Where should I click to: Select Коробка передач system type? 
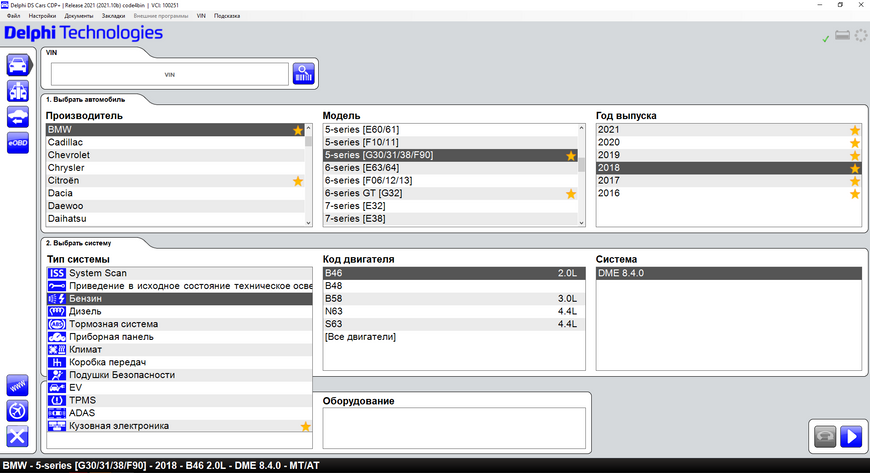(x=179, y=363)
